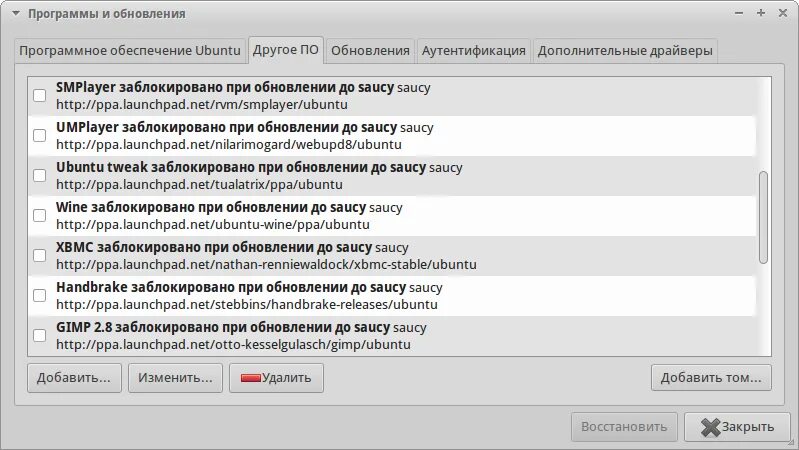Toggle the UMPlayer PPA checkbox
Viewport: 799px width, 450px height.
click(x=40, y=135)
